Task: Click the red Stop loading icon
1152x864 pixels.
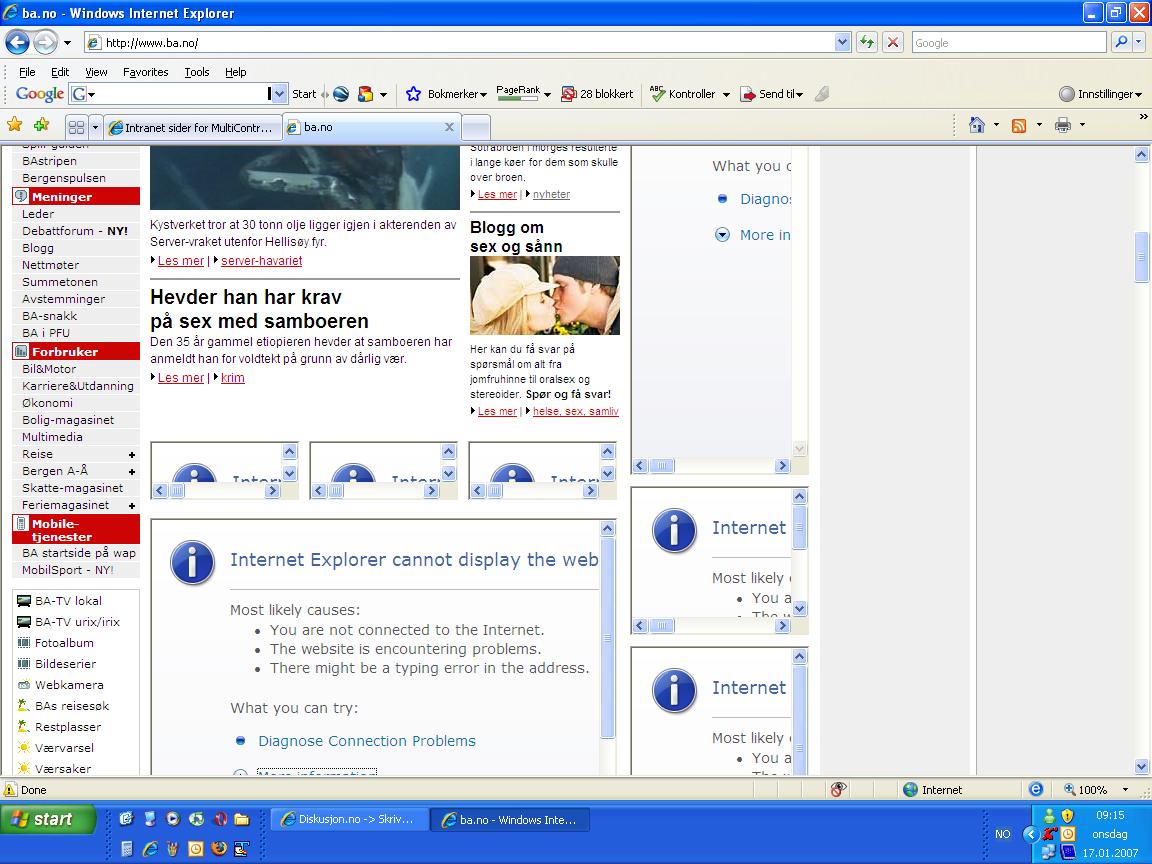Action: 893,43
